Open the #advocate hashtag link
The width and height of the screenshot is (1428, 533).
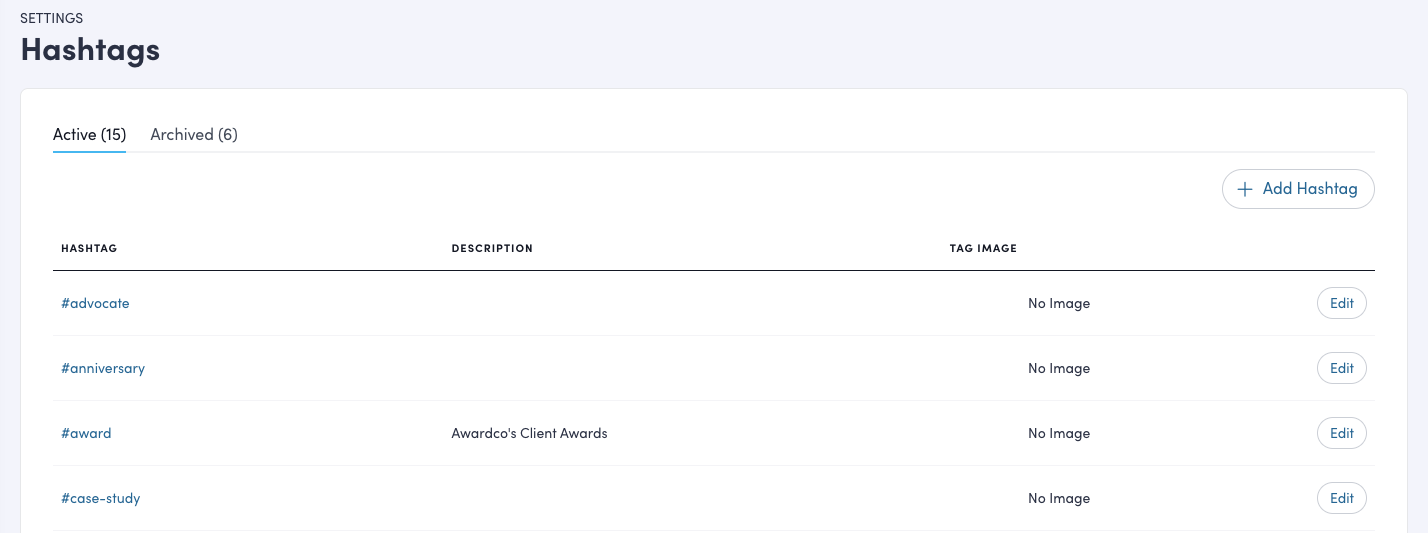pyautogui.click(x=95, y=303)
